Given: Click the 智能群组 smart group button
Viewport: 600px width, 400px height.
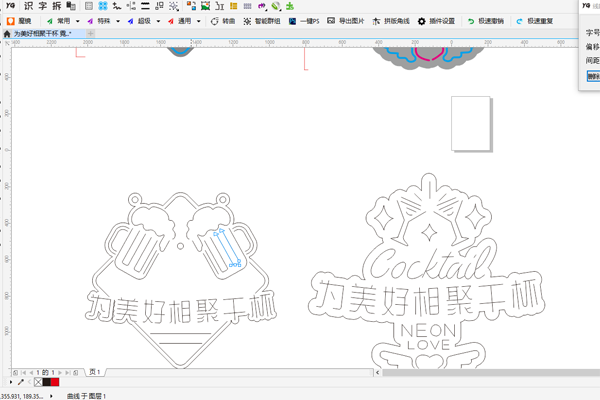Looking at the screenshot, I should coord(262,21).
